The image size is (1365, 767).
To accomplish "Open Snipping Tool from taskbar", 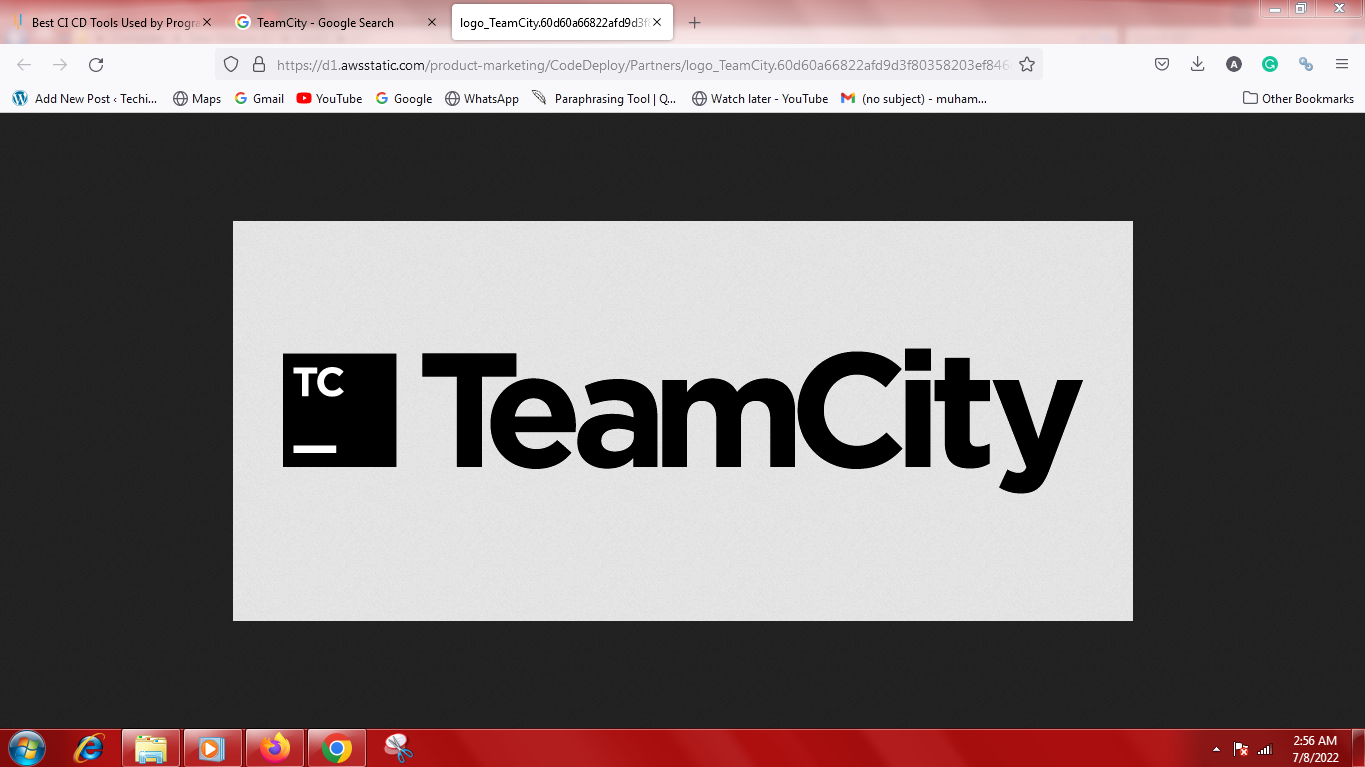I will pos(398,748).
